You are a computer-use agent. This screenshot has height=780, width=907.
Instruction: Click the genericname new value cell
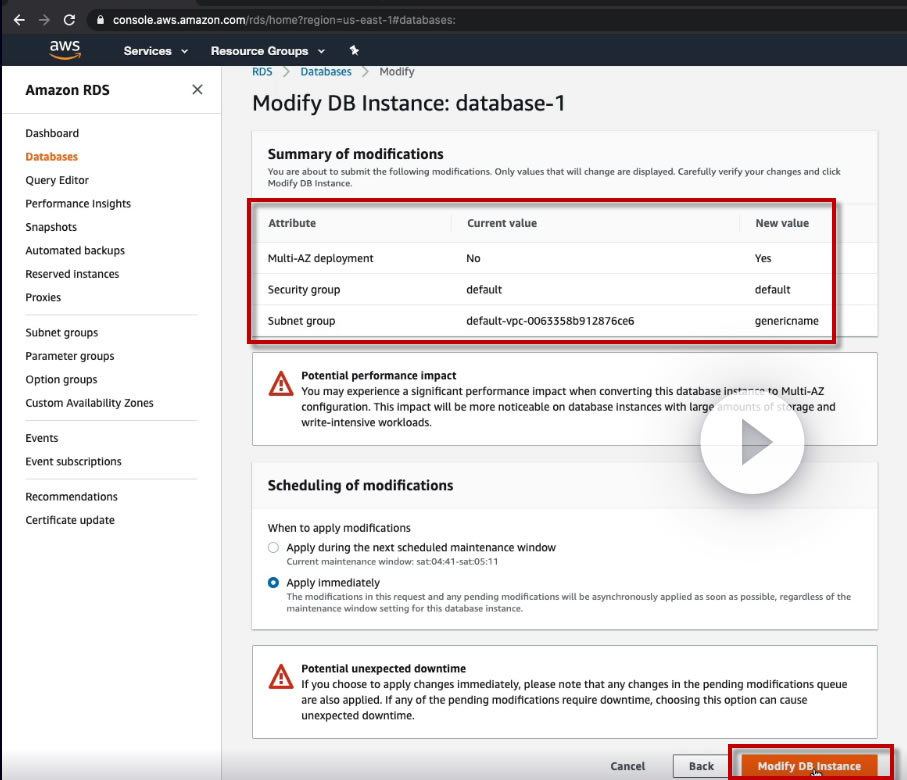pos(787,321)
